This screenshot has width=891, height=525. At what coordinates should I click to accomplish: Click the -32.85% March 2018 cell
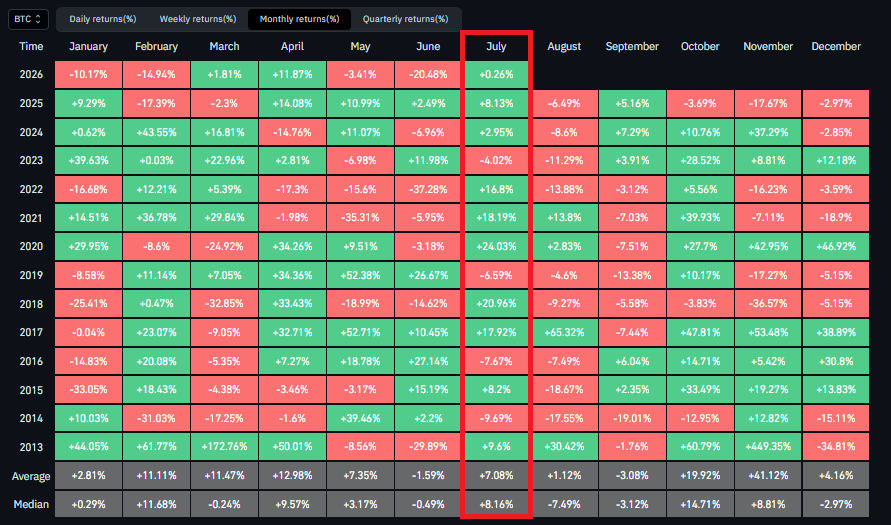(224, 304)
